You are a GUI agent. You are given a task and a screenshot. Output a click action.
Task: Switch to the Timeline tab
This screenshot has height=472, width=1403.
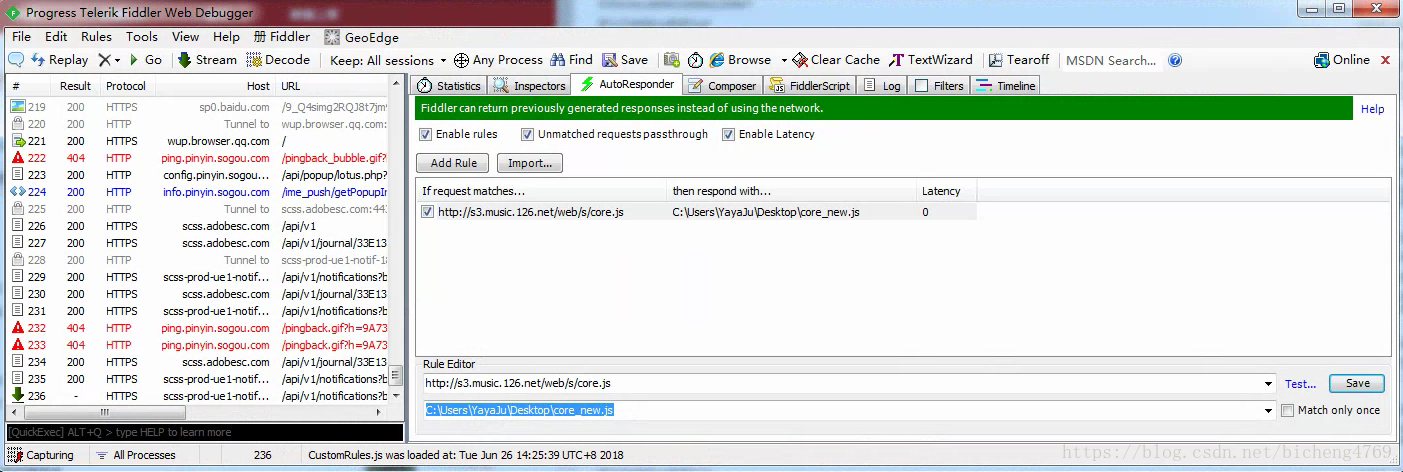coord(1006,86)
